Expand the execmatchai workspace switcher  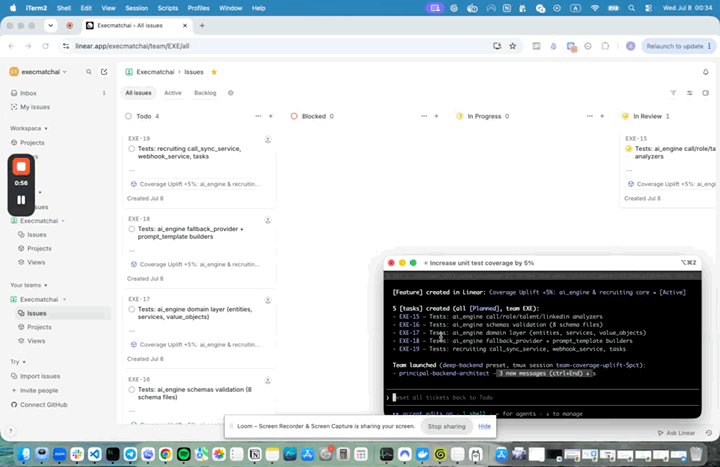click(39, 72)
